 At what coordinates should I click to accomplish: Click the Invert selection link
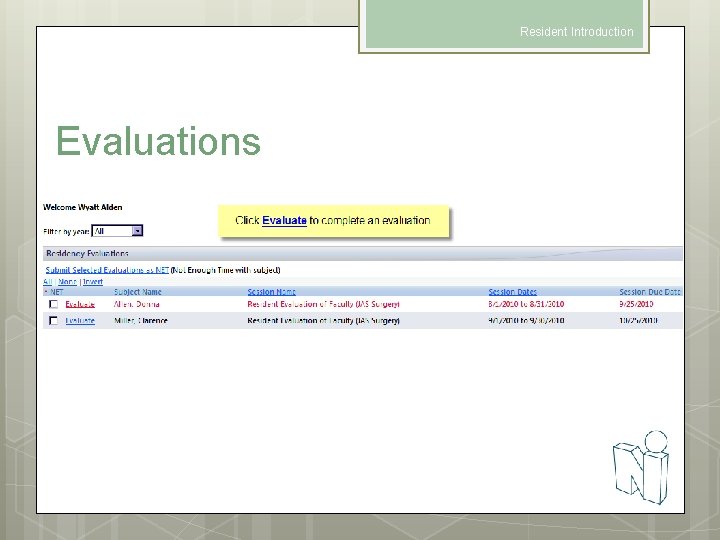(93, 281)
